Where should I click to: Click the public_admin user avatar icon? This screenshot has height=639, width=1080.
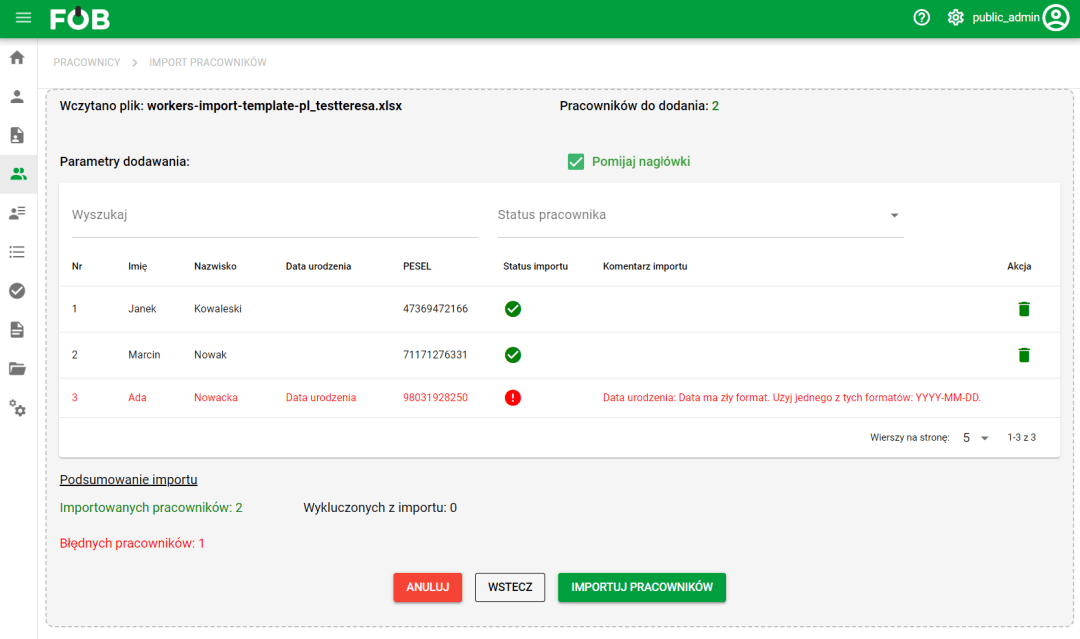coord(1056,18)
